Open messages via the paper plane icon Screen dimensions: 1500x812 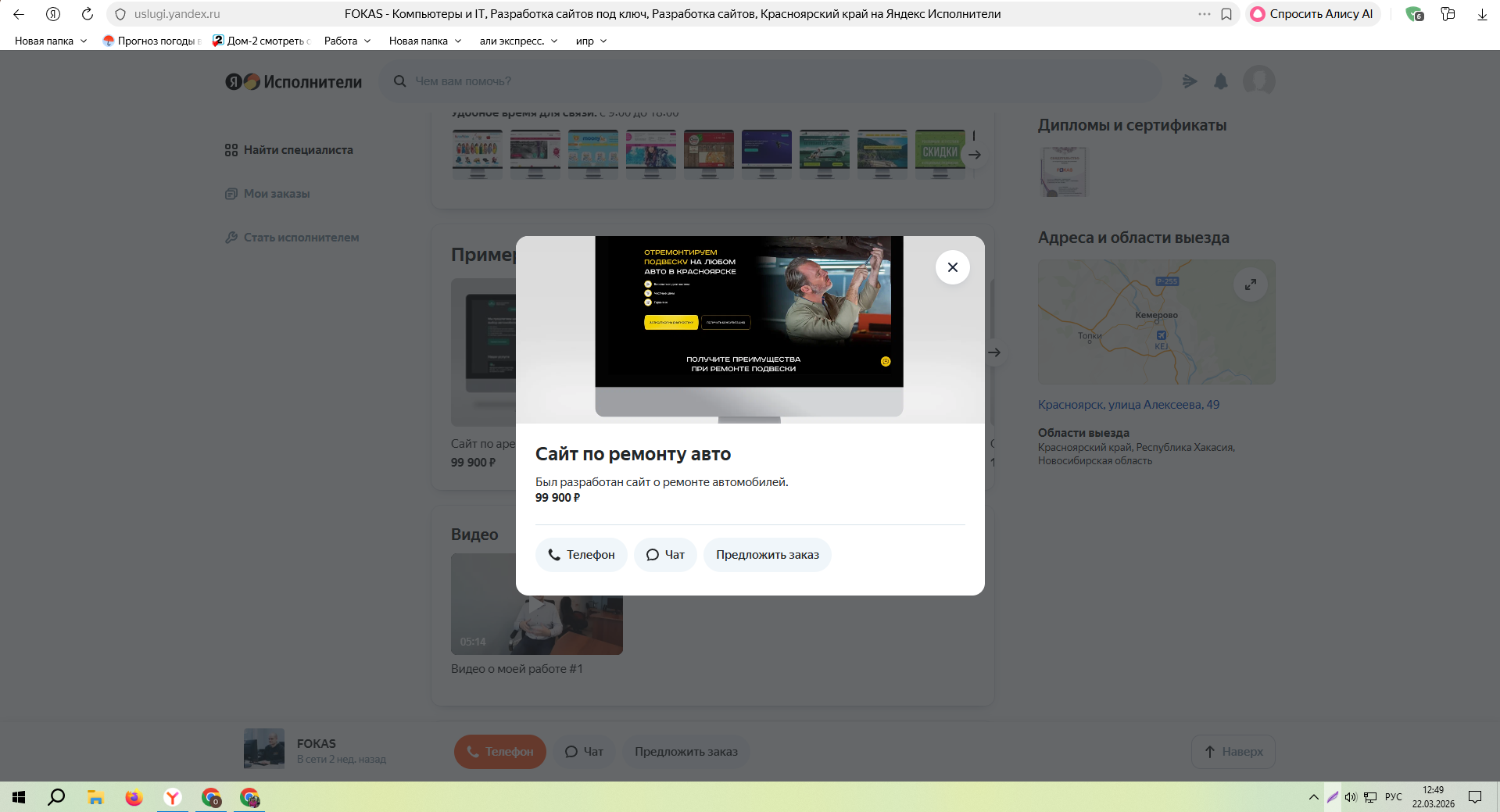point(1190,81)
